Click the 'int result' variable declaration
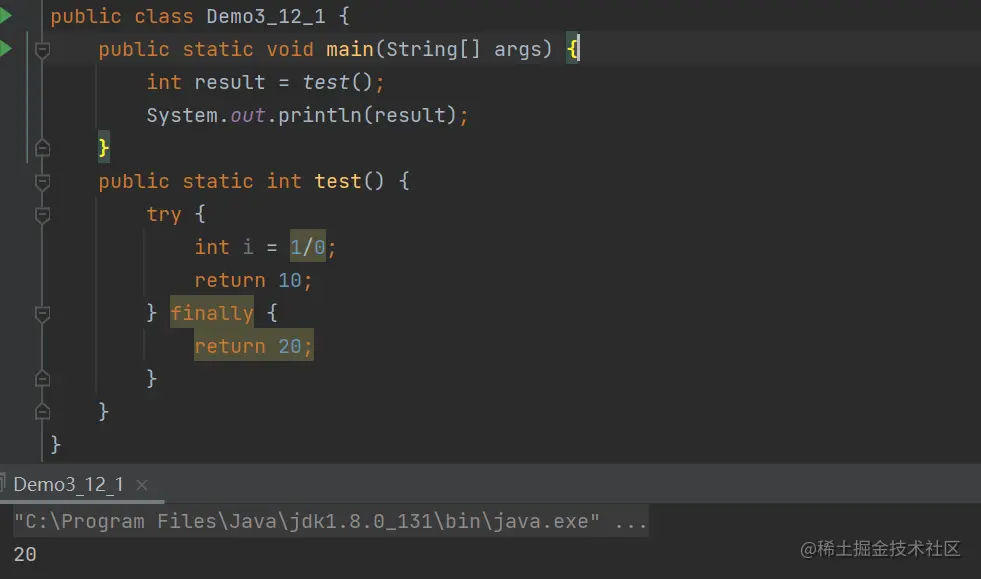Image resolution: width=981 pixels, height=579 pixels. pyautogui.click(x=206, y=83)
